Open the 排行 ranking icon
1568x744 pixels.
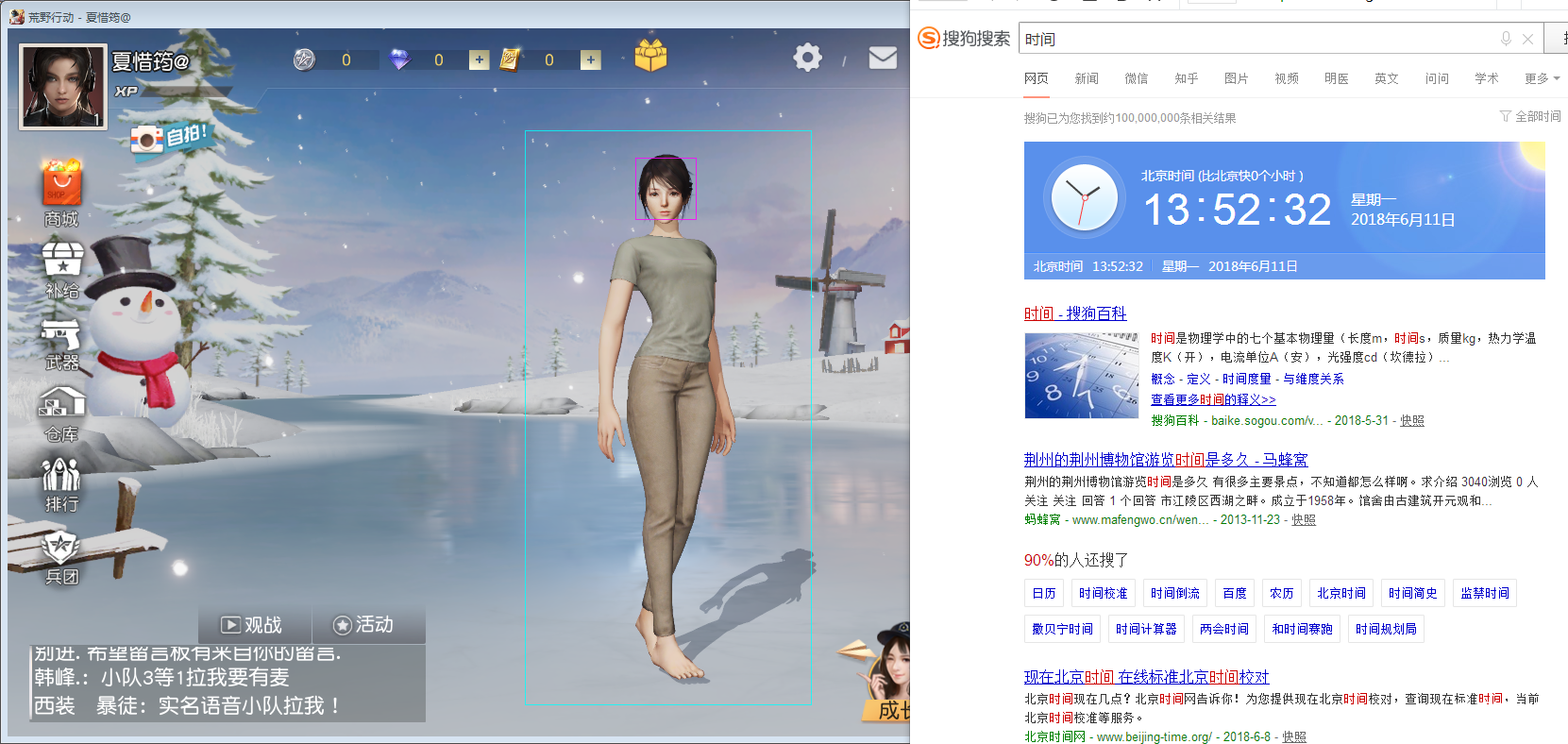point(61,474)
